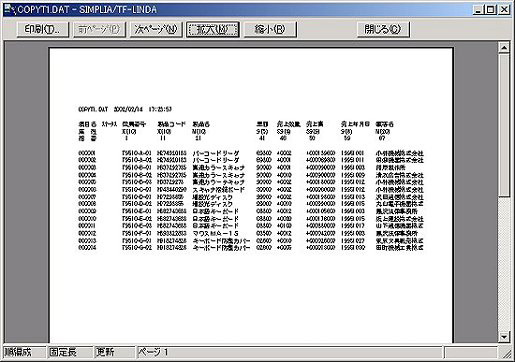The height and width of the screenshot is (362, 515).
Task: Click the 印刷(T) print button
Action: [x=43, y=29]
